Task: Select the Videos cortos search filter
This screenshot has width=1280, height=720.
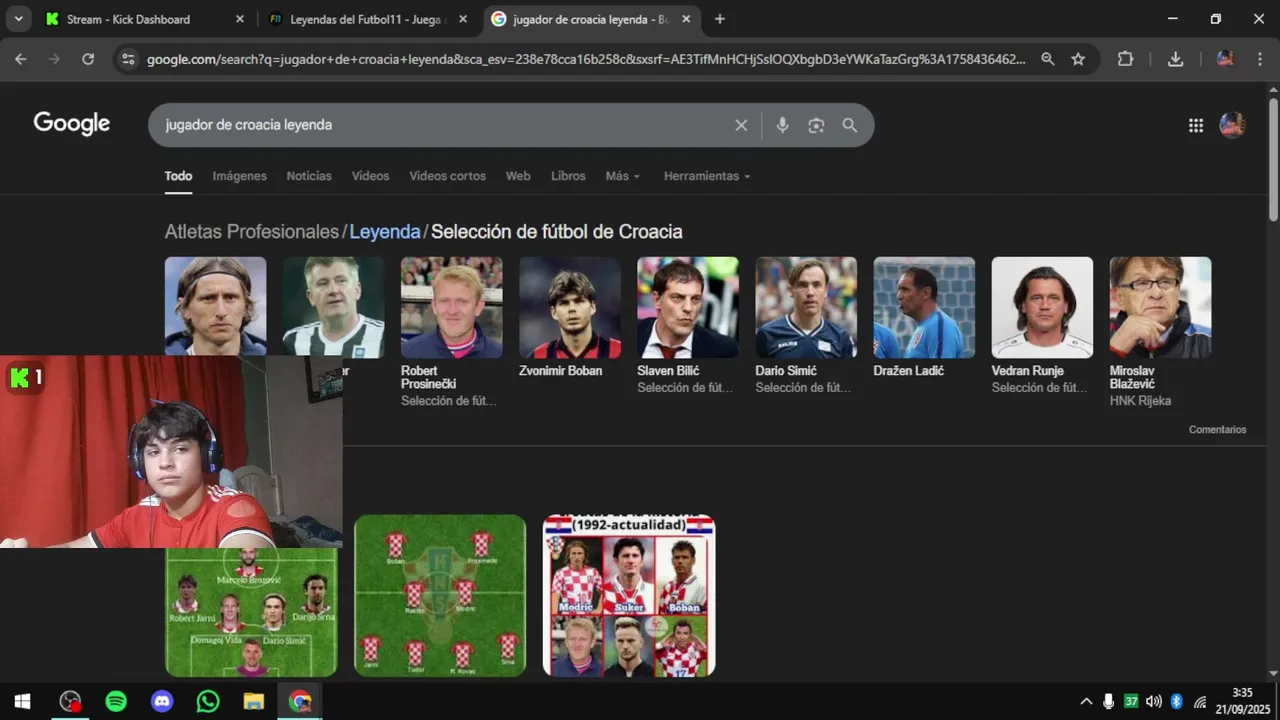Action: click(447, 176)
